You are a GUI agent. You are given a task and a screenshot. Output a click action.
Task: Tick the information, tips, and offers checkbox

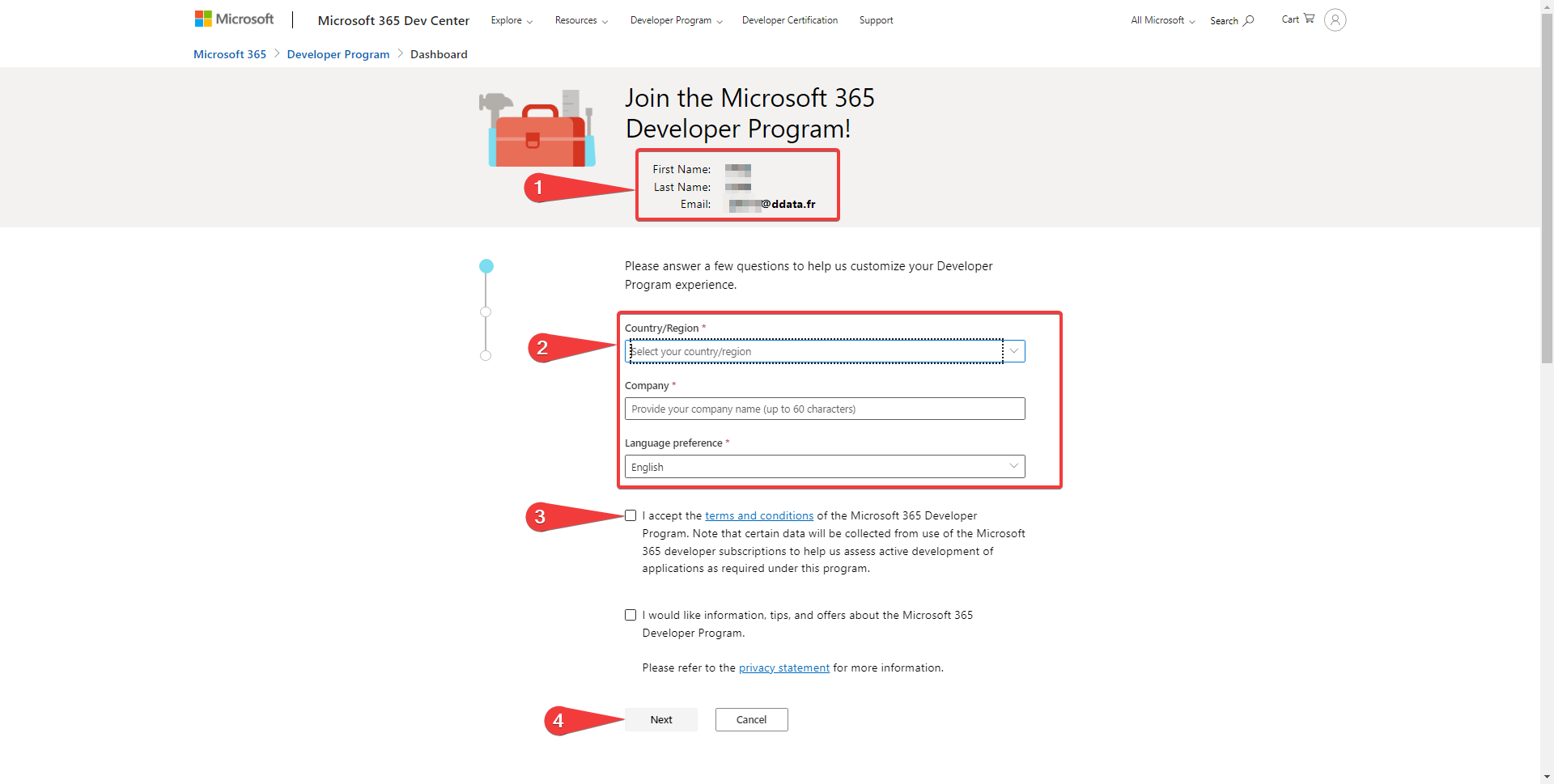click(x=631, y=615)
